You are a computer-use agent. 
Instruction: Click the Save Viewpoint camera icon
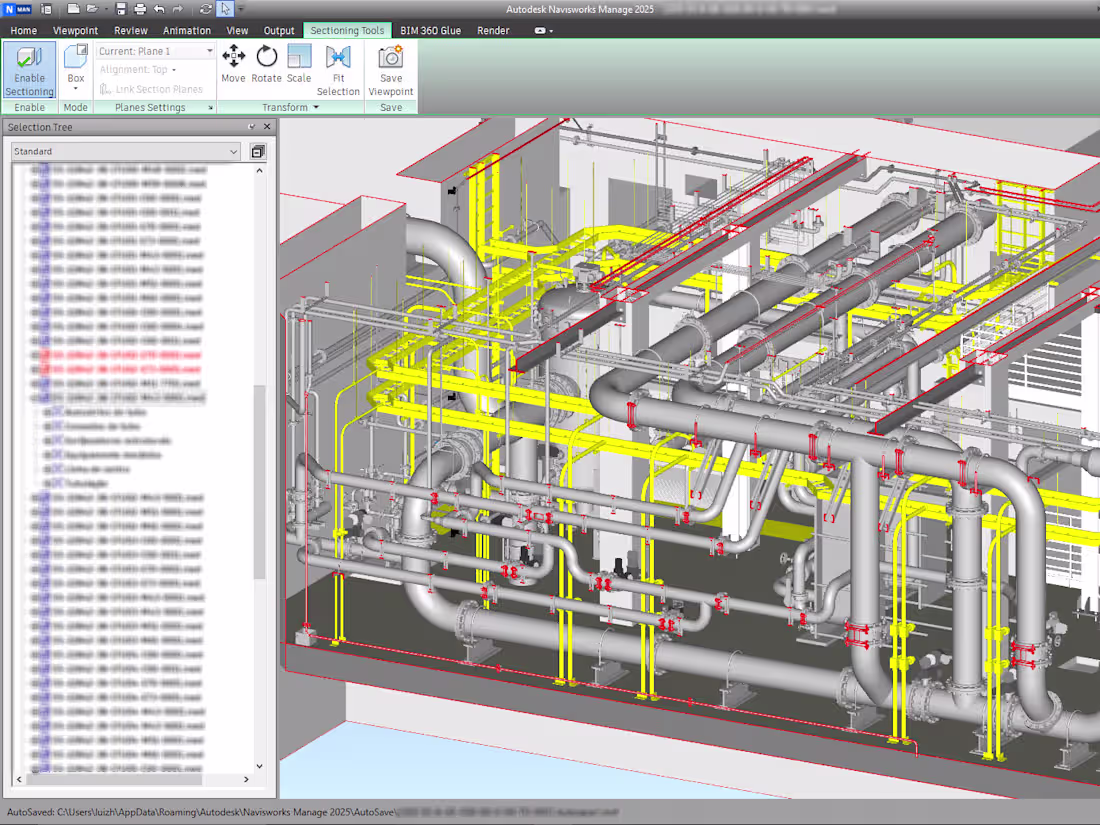click(390, 58)
